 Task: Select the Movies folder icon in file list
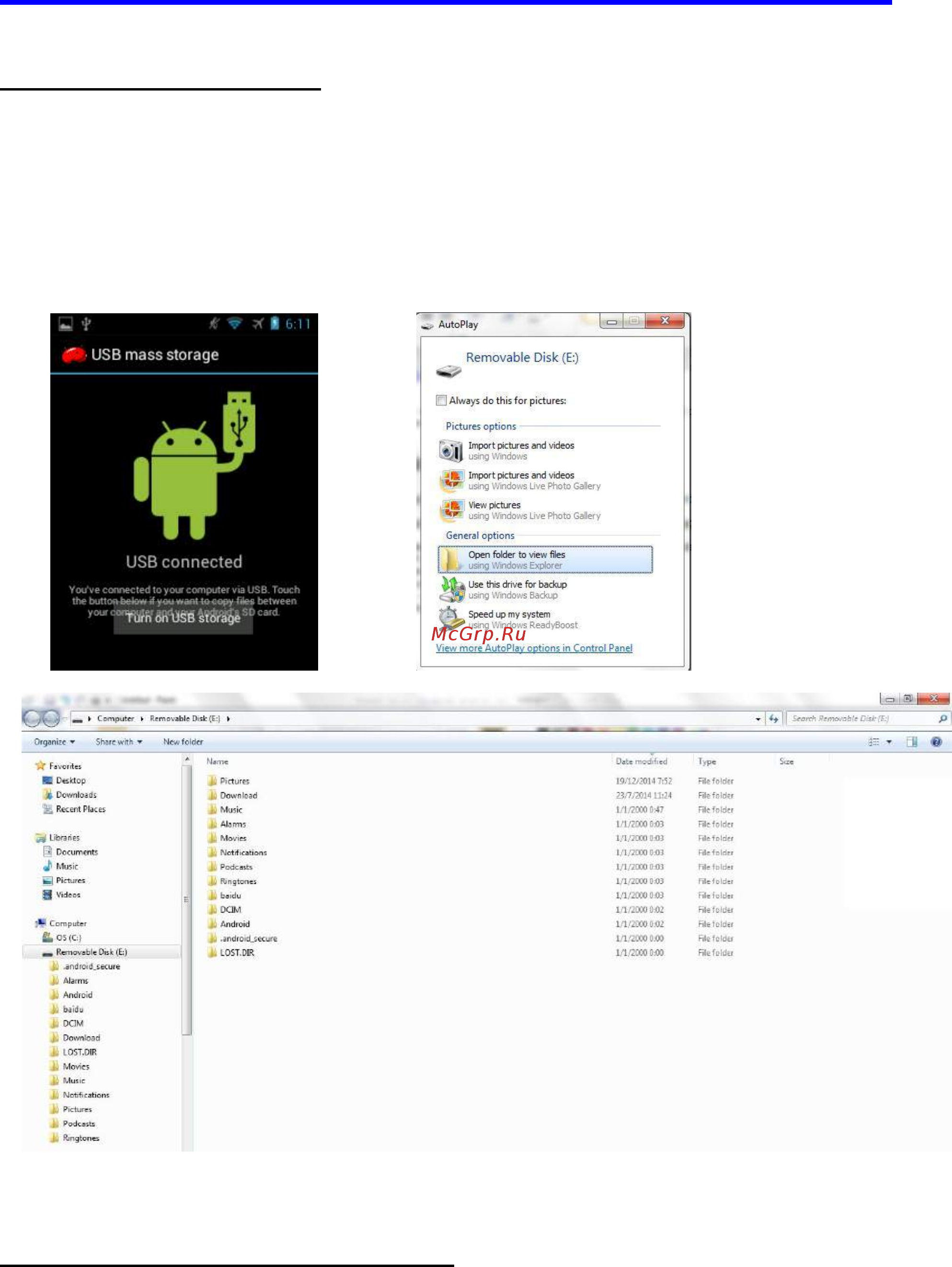212,838
